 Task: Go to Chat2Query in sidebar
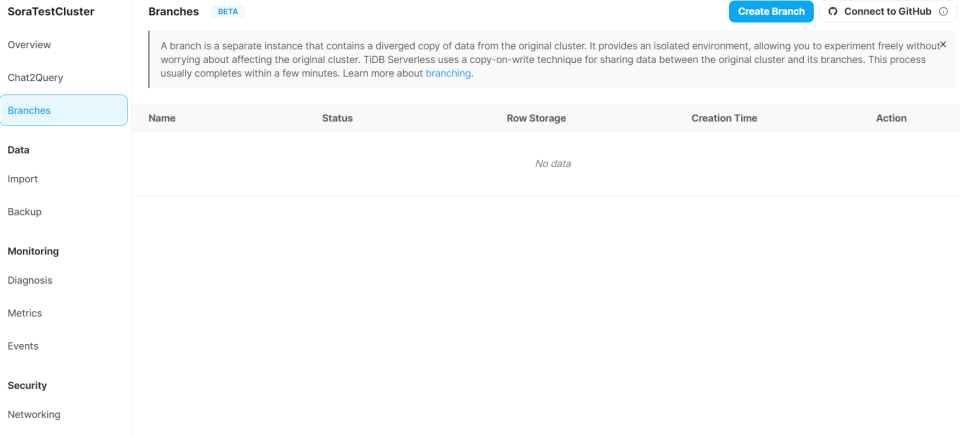coord(35,78)
